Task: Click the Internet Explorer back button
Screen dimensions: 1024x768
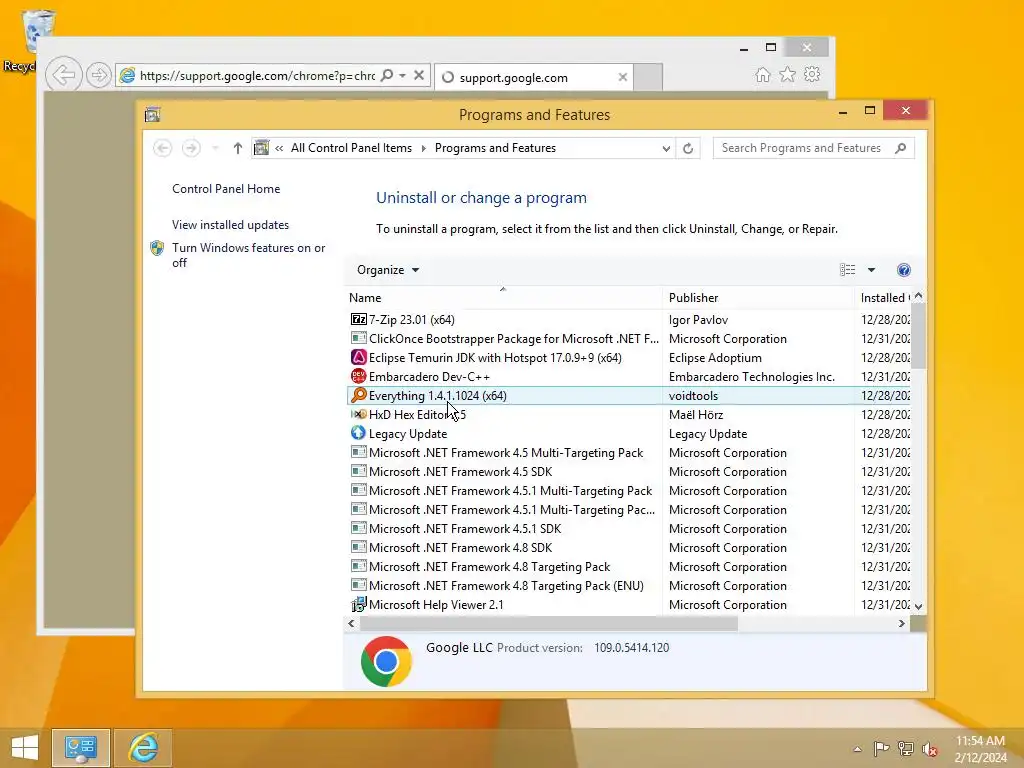Action: [64, 75]
